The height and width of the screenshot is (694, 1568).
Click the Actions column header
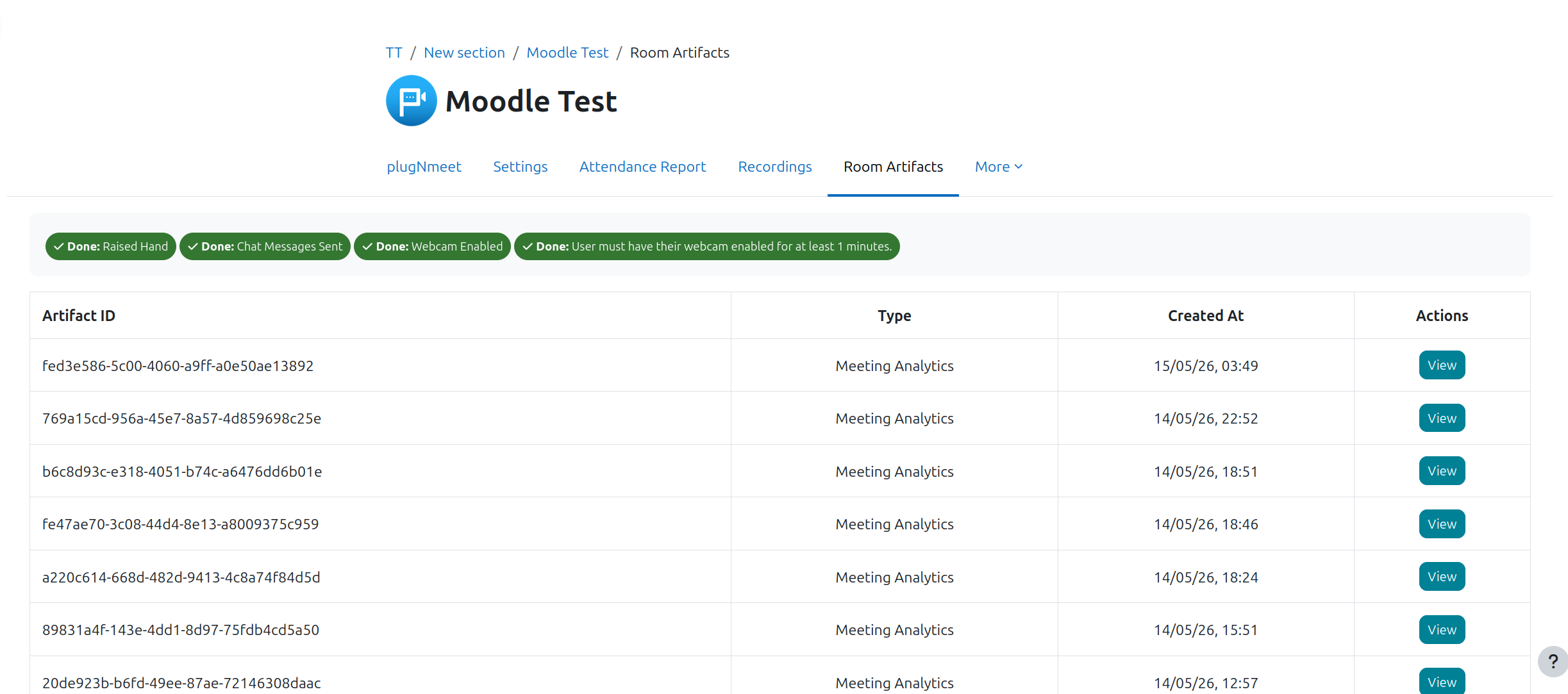[x=1442, y=315]
